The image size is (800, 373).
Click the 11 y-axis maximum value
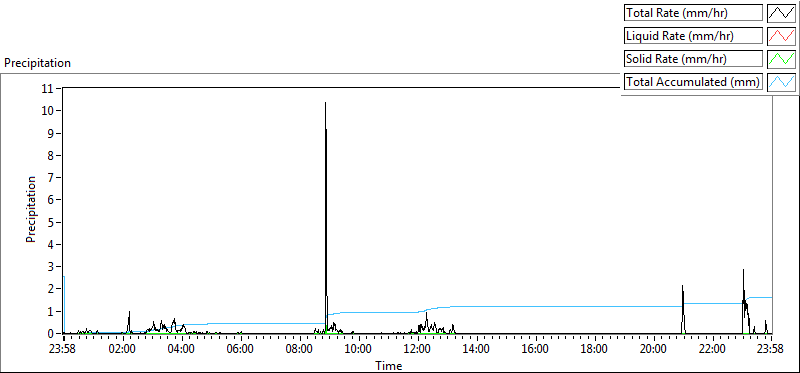pos(48,88)
